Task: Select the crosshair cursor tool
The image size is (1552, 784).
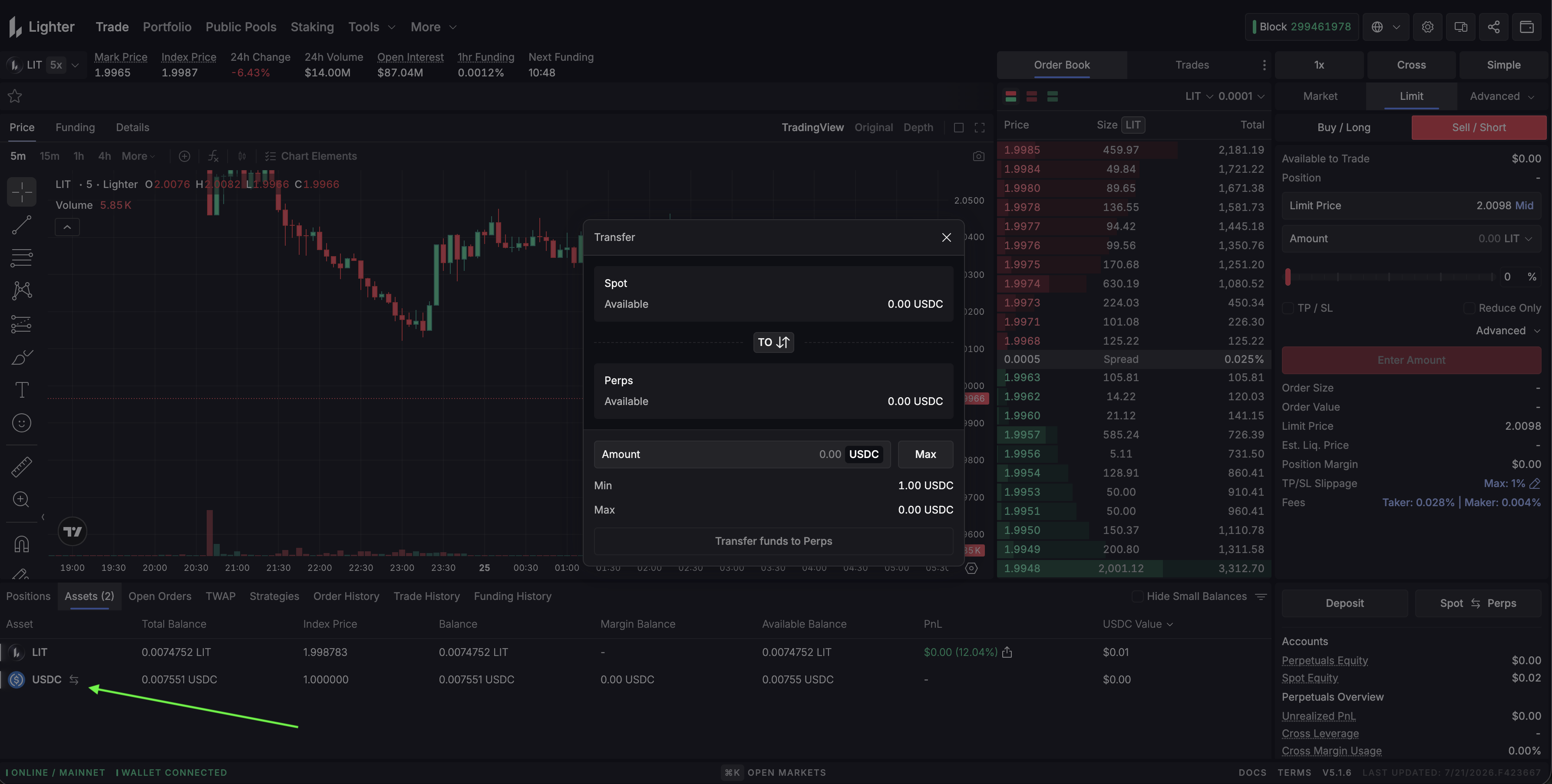Action: pyautogui.click(x=22, y=192)
